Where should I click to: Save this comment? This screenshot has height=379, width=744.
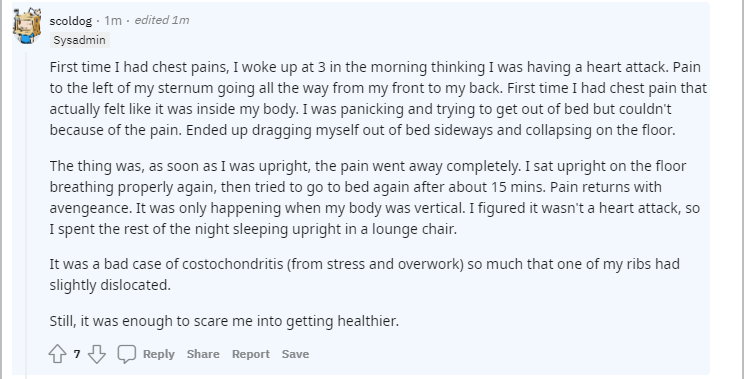pyautogui.click(x=295, y=354)
